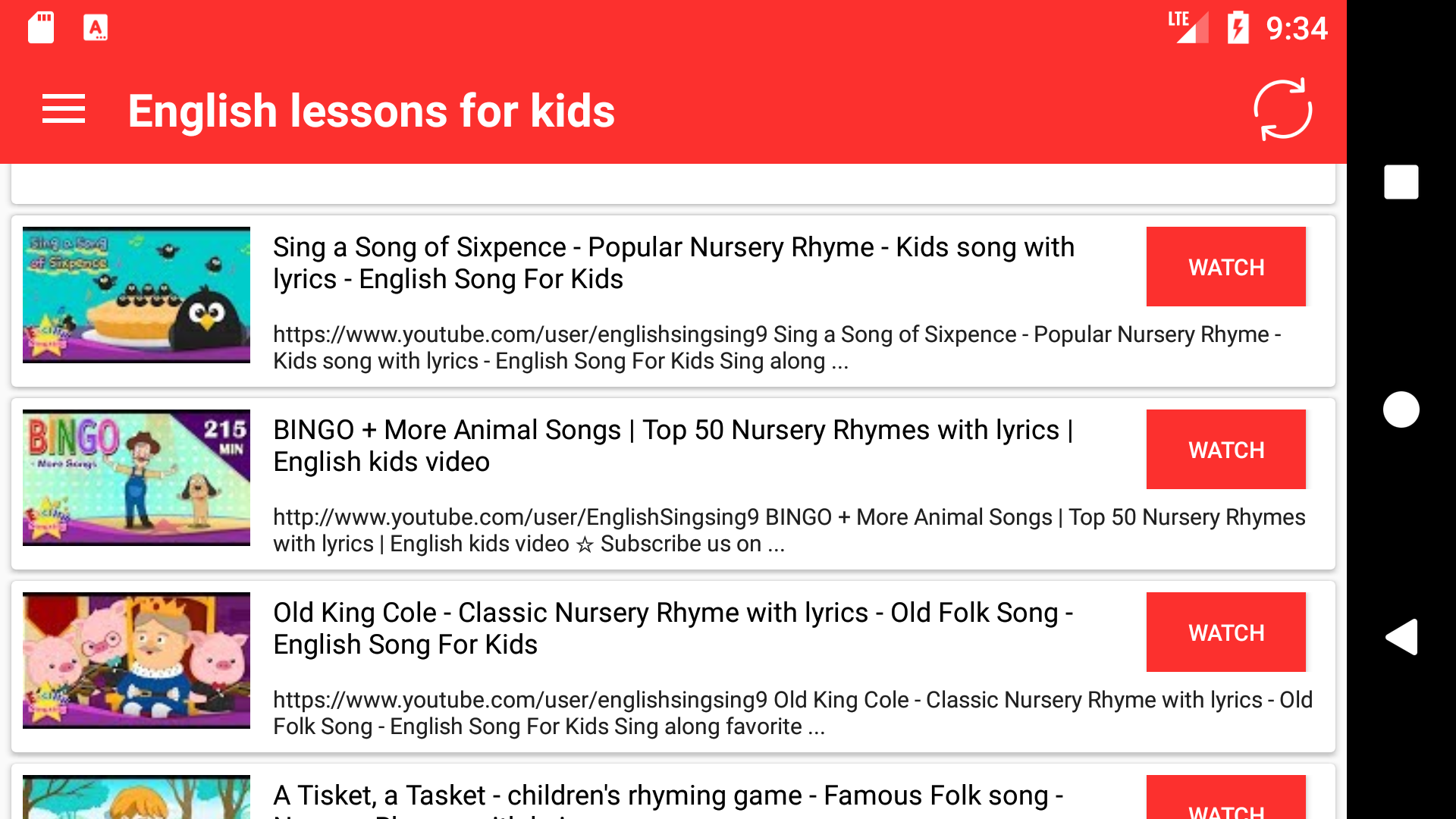Image resolution: width=1456 pixels, height=819 pixels.
Task: Tap the SD card status bar icon
Action: tap(41, 27)
